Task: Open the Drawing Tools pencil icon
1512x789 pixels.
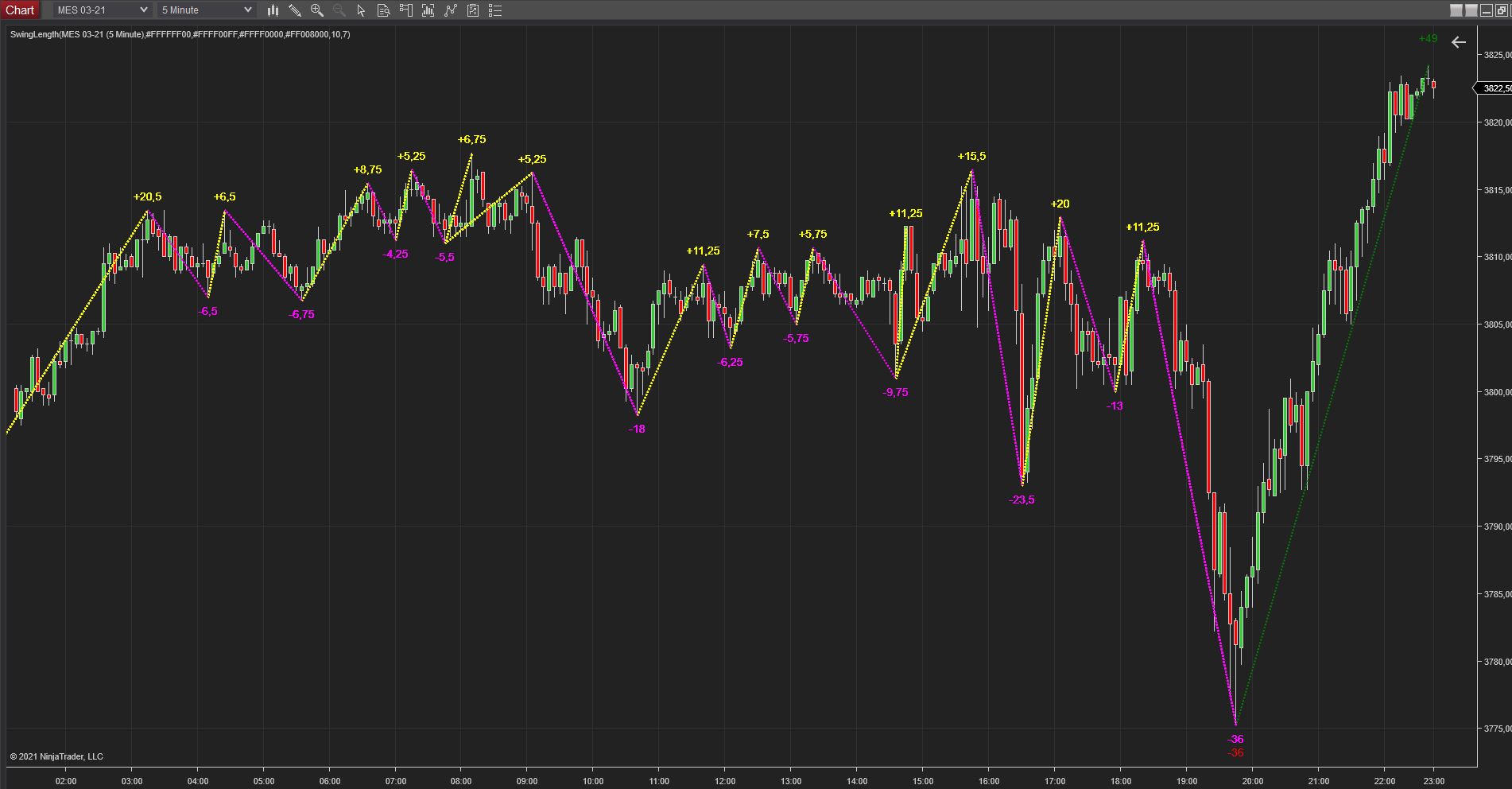Action: point(295,10)
